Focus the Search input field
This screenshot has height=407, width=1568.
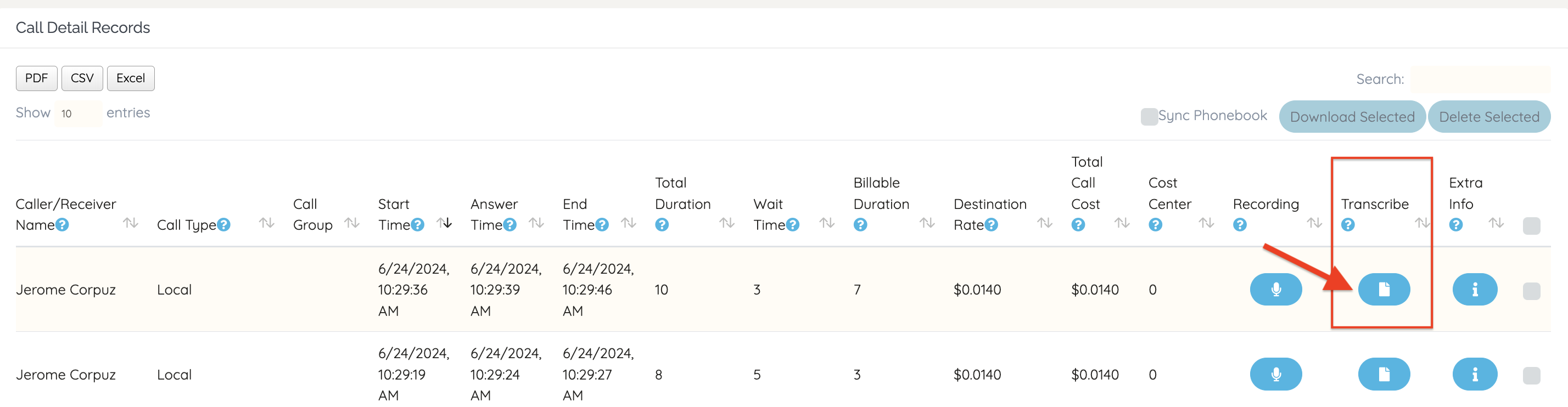pos(1480,79)
